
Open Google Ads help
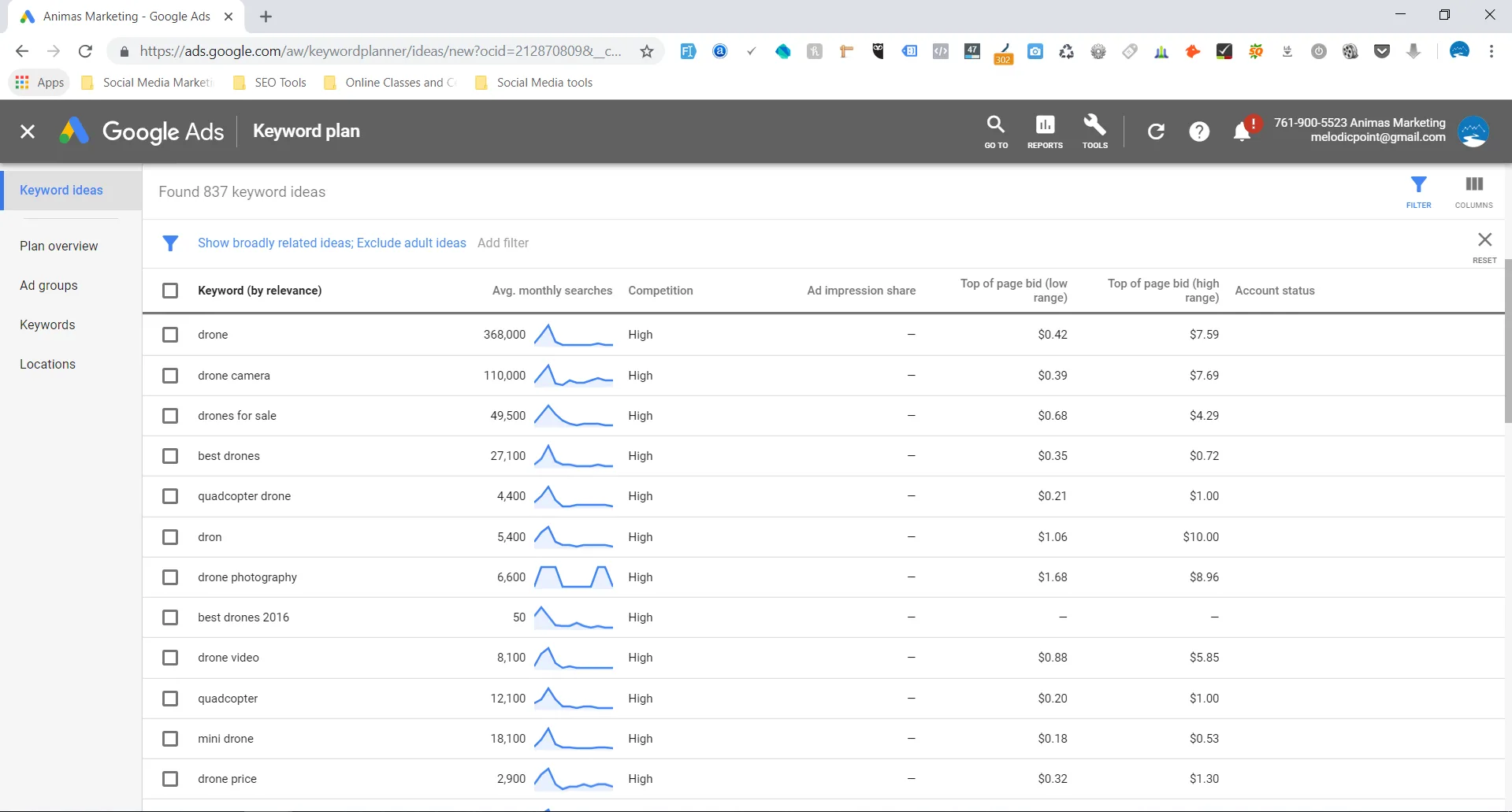(1198, 131)
